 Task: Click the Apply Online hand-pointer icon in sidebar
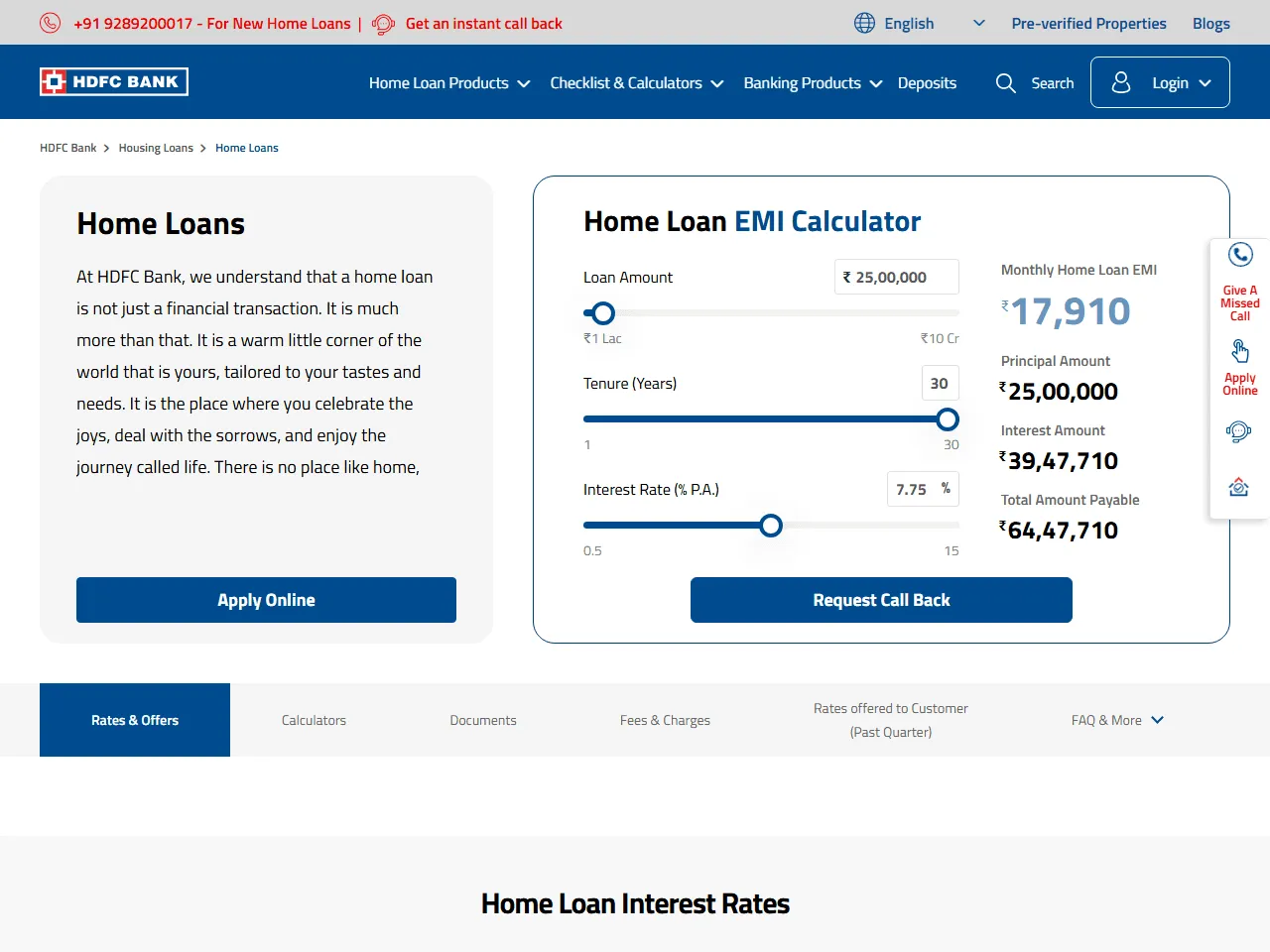coord(1240,351)
